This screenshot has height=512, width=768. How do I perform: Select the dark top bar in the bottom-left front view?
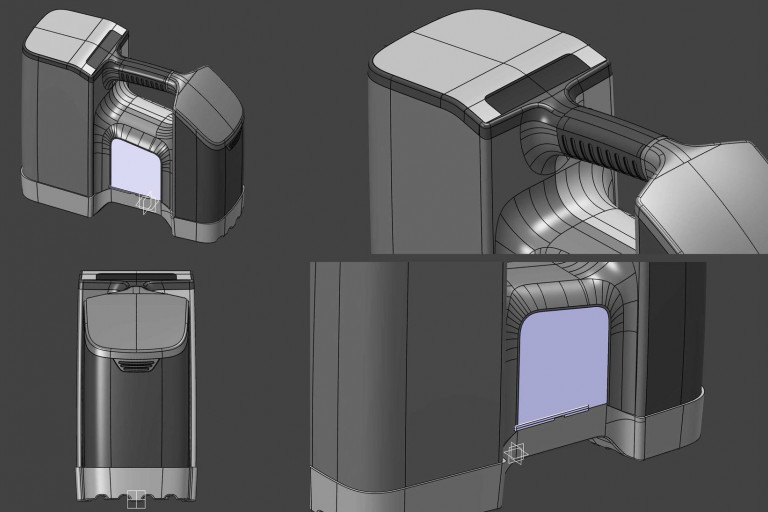pos(134,273)
